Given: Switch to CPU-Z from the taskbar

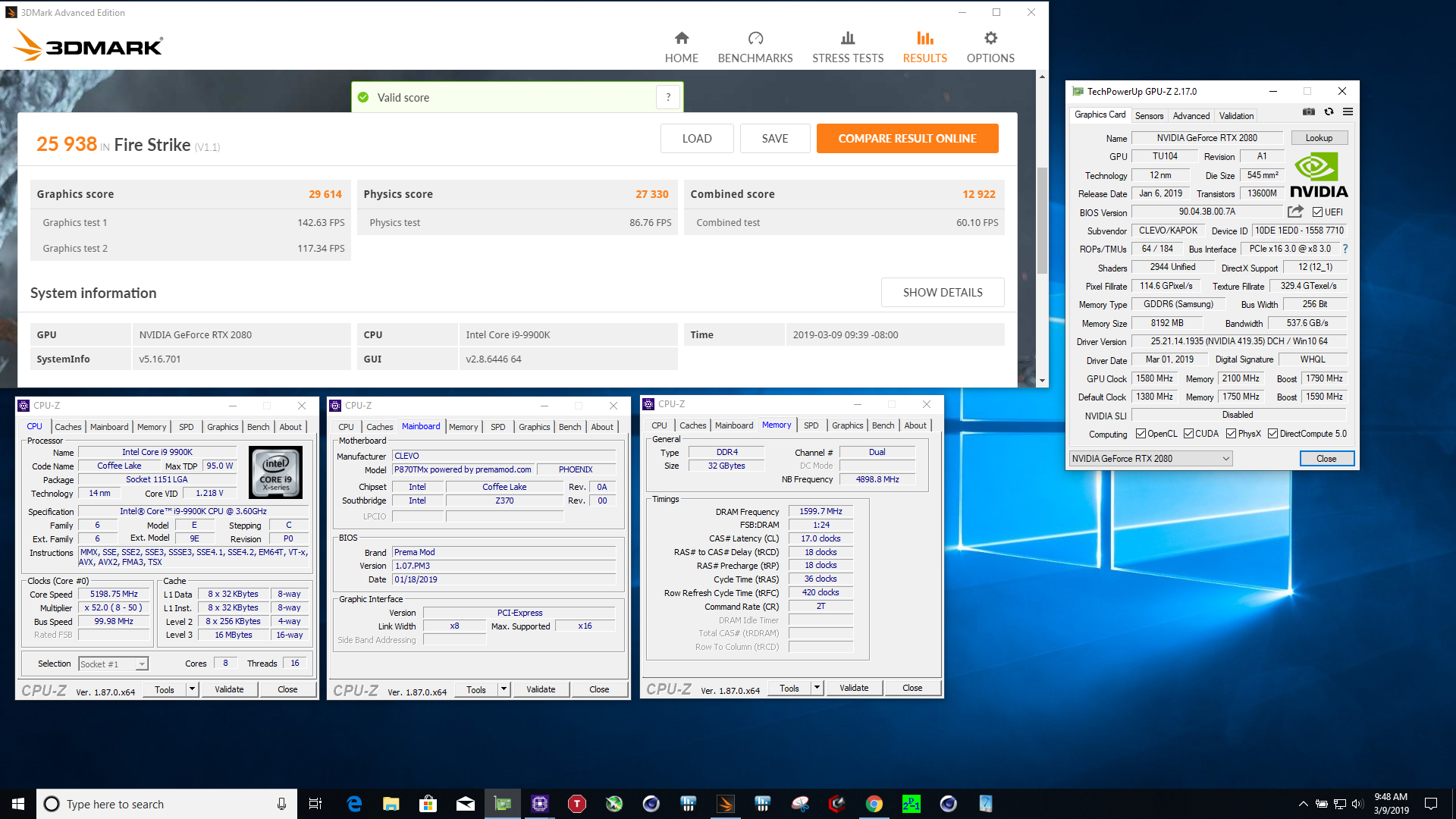Looking at the screenshot, I should (x=540, y=804).
